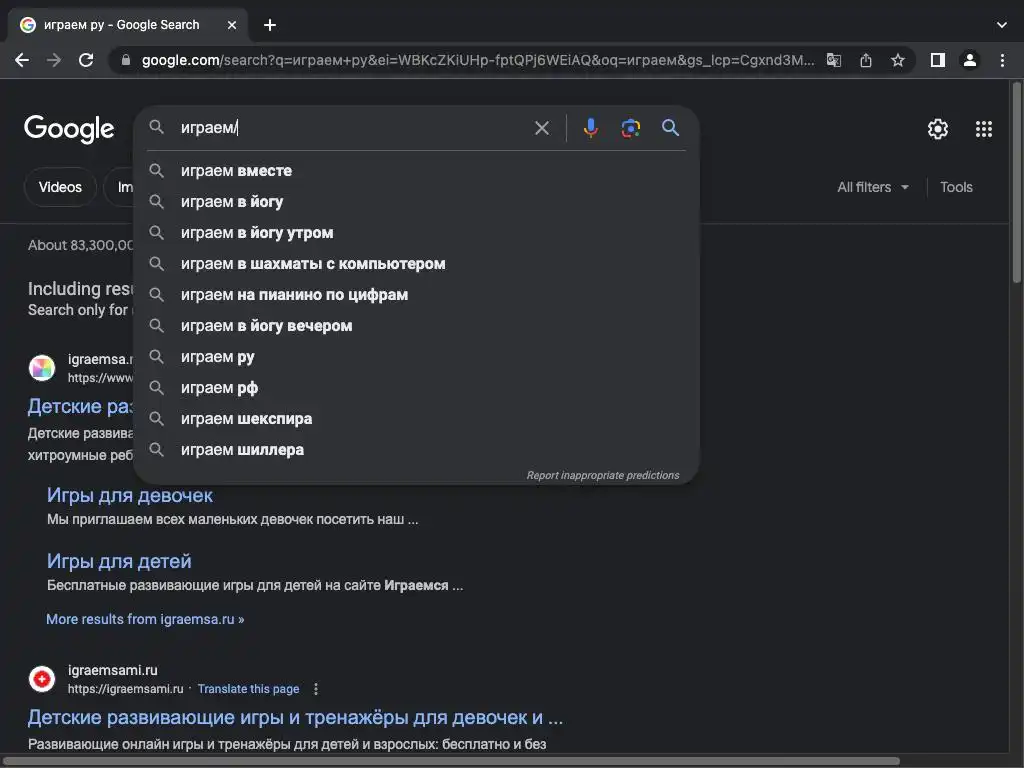Choose suggestion играем в йогу утром
Screen dimensions: 1024x768
(x=416, y=233)
